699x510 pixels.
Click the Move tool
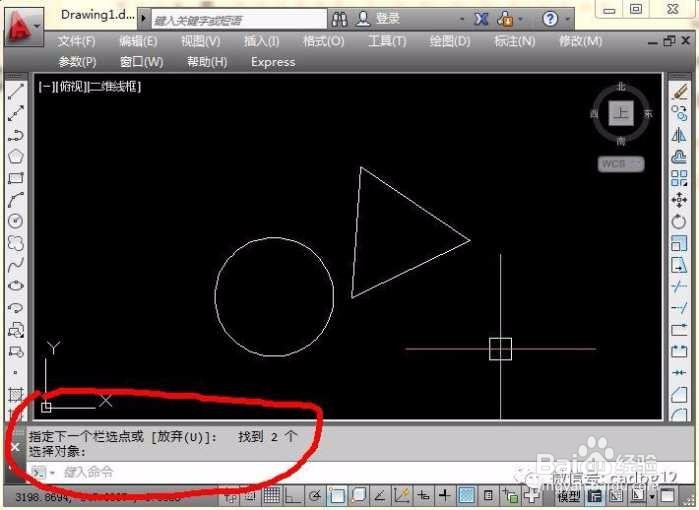click(x=679, y=200)
